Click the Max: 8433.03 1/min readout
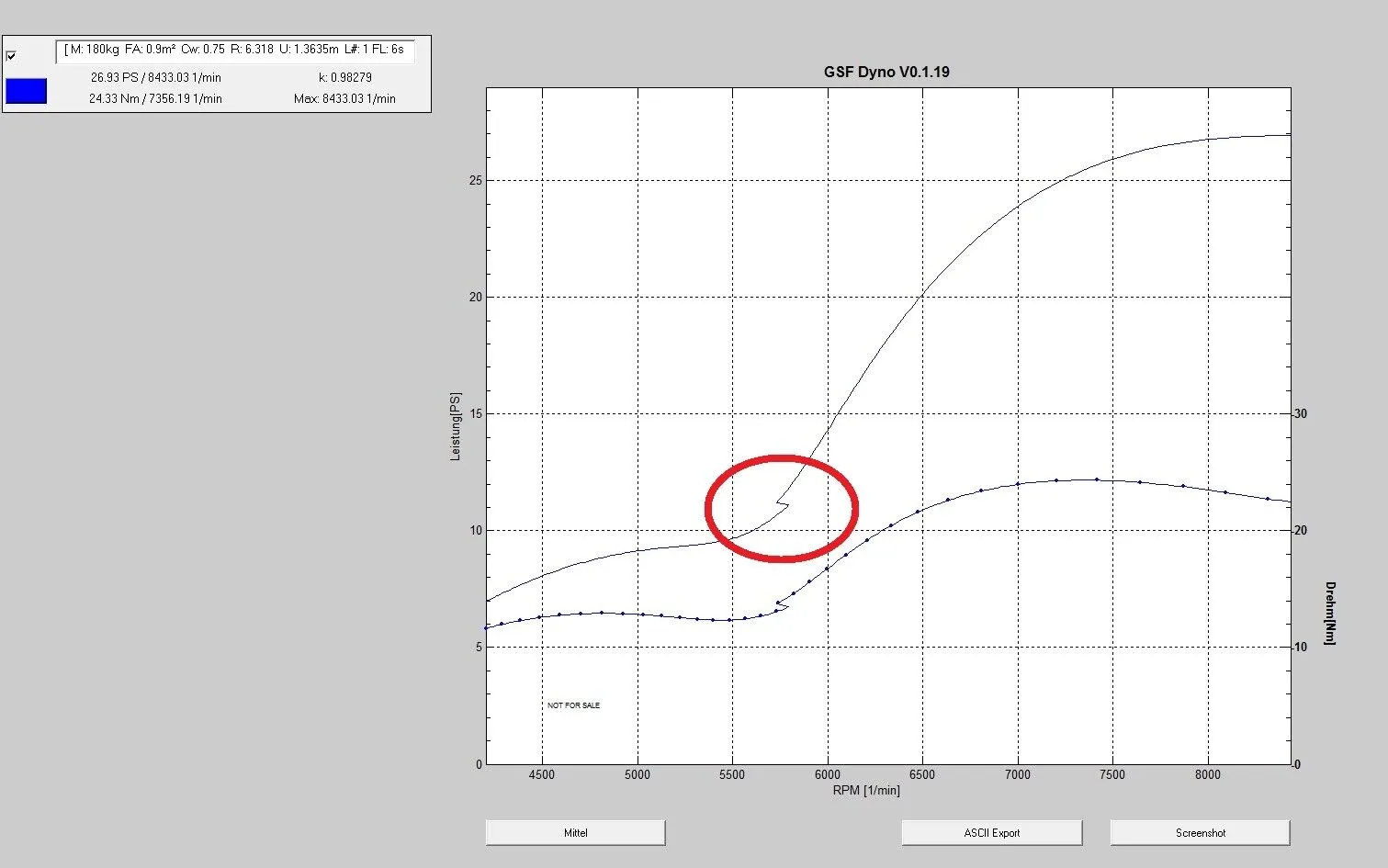This screenshot has width=1388, height=868. [x=344, y=99]
